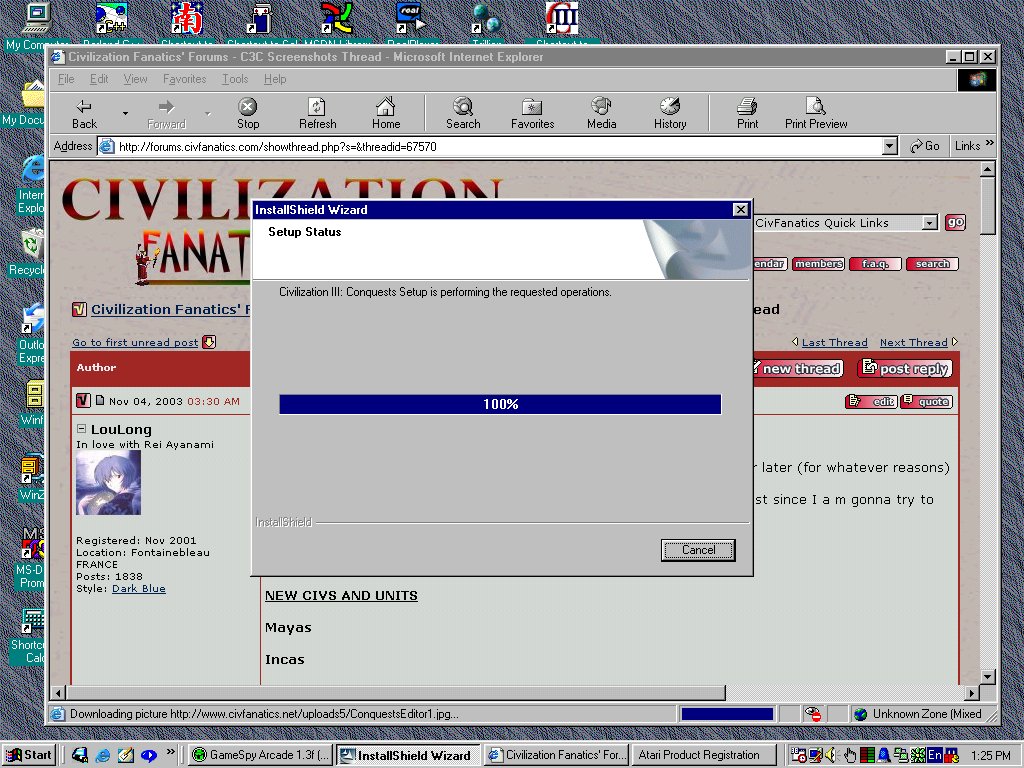The width and height of the screenshot is (1024, 768).
Task: Open the f.a.q. forum button
Action: 875,264
